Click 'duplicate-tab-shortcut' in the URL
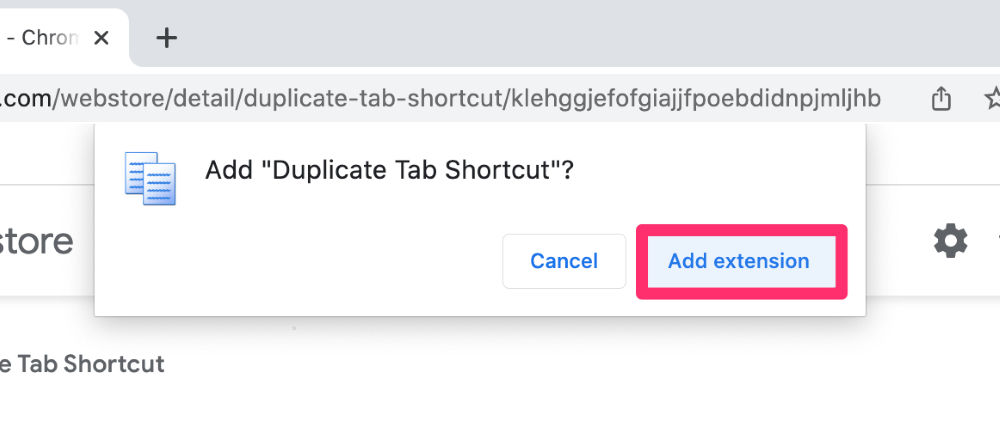This screenshot has width=1000, height=435. 375,98
